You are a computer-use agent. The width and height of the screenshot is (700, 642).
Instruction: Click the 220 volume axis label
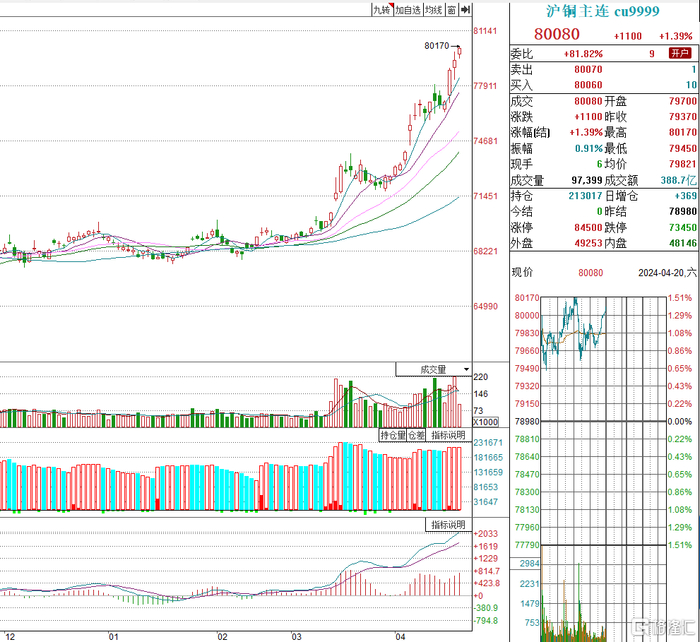tap(481, 377)
